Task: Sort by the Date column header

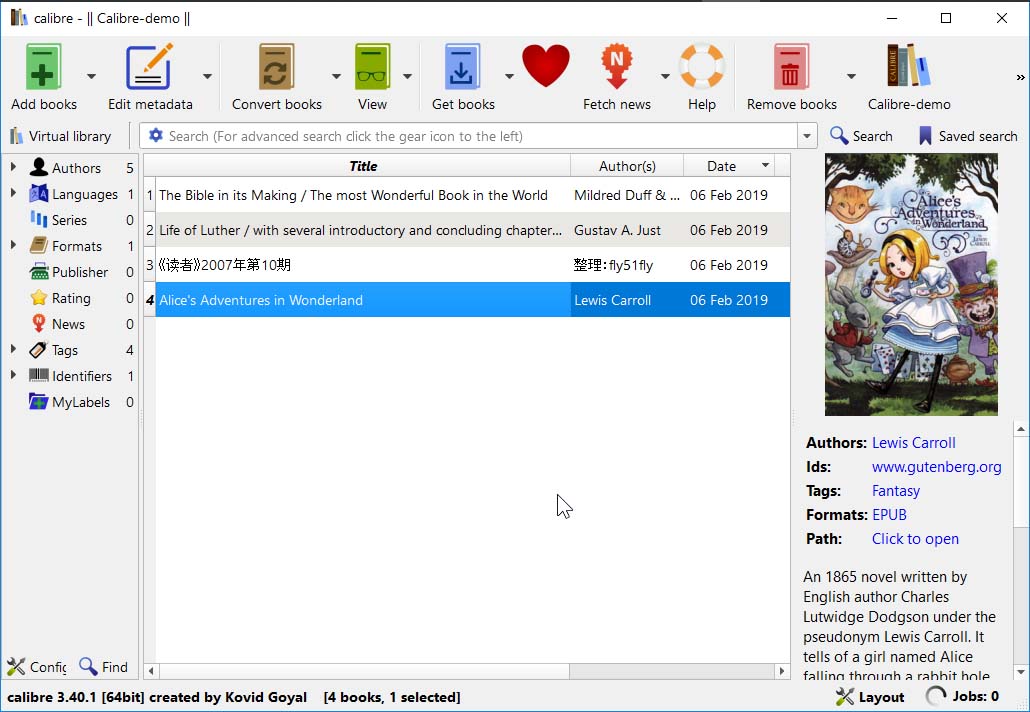Action: click(729, 166)
